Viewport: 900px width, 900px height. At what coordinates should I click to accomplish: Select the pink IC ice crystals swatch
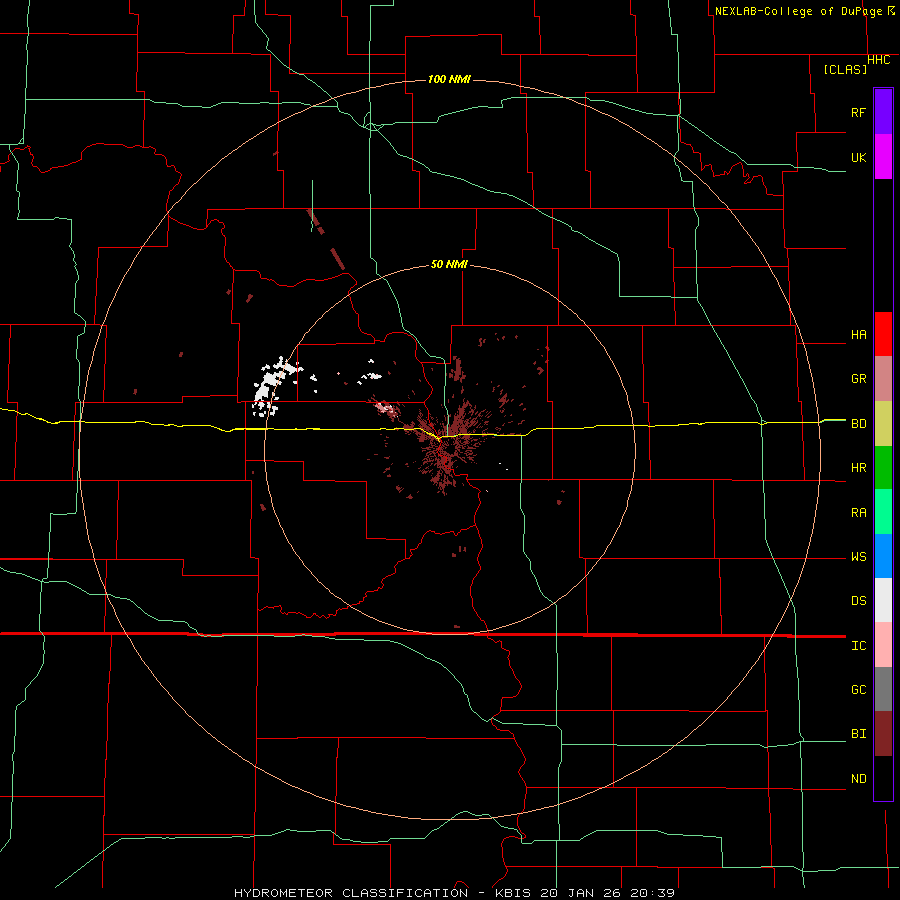(x=883, y=645)
